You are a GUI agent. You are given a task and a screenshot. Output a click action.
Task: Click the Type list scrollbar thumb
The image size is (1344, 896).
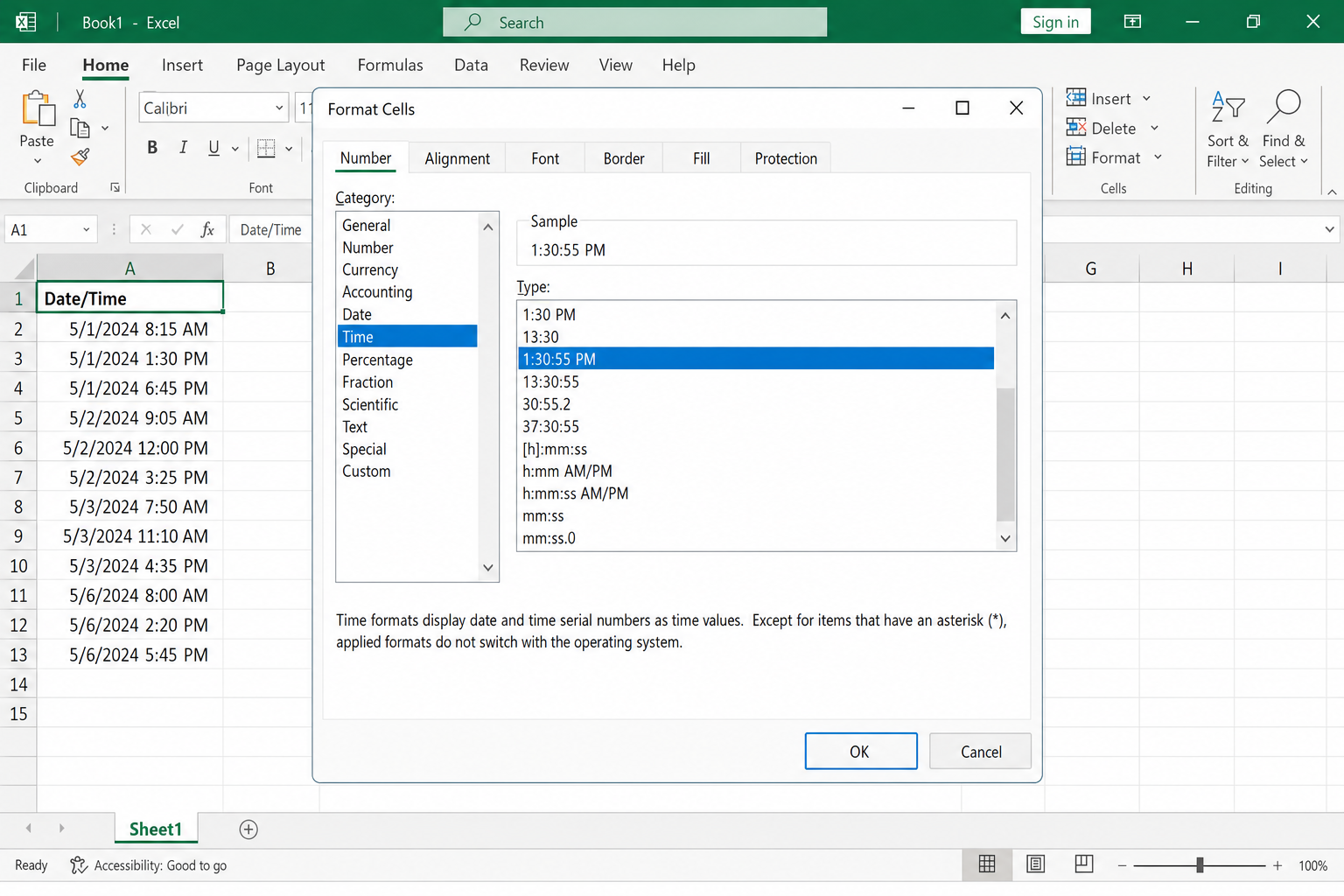[x=1005, y=455]
